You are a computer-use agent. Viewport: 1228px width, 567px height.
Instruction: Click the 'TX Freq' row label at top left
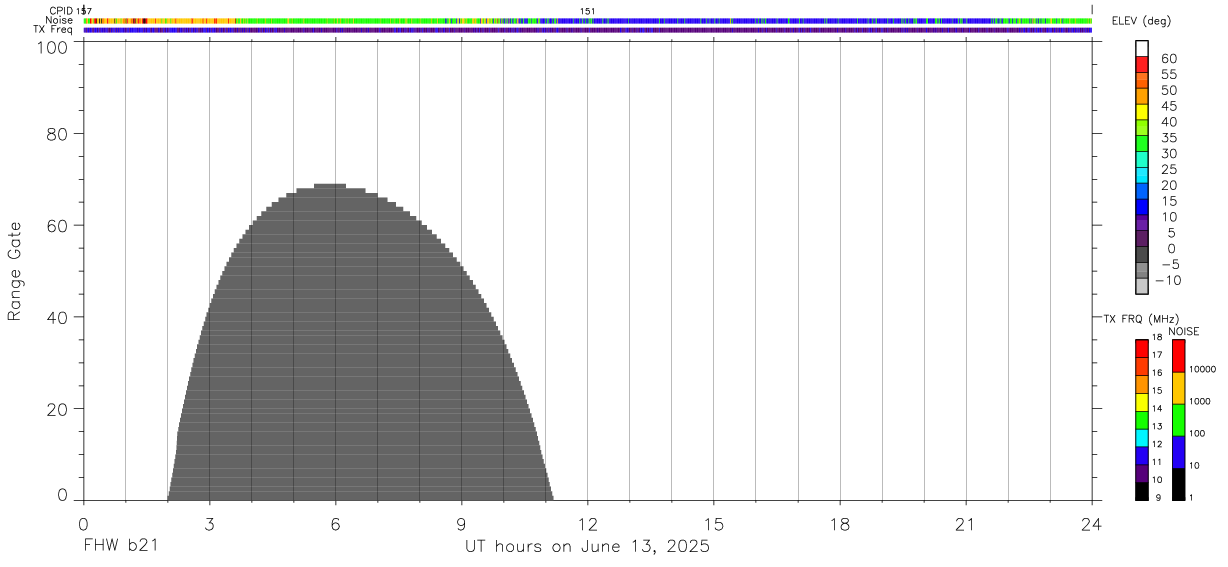[54, 30]
